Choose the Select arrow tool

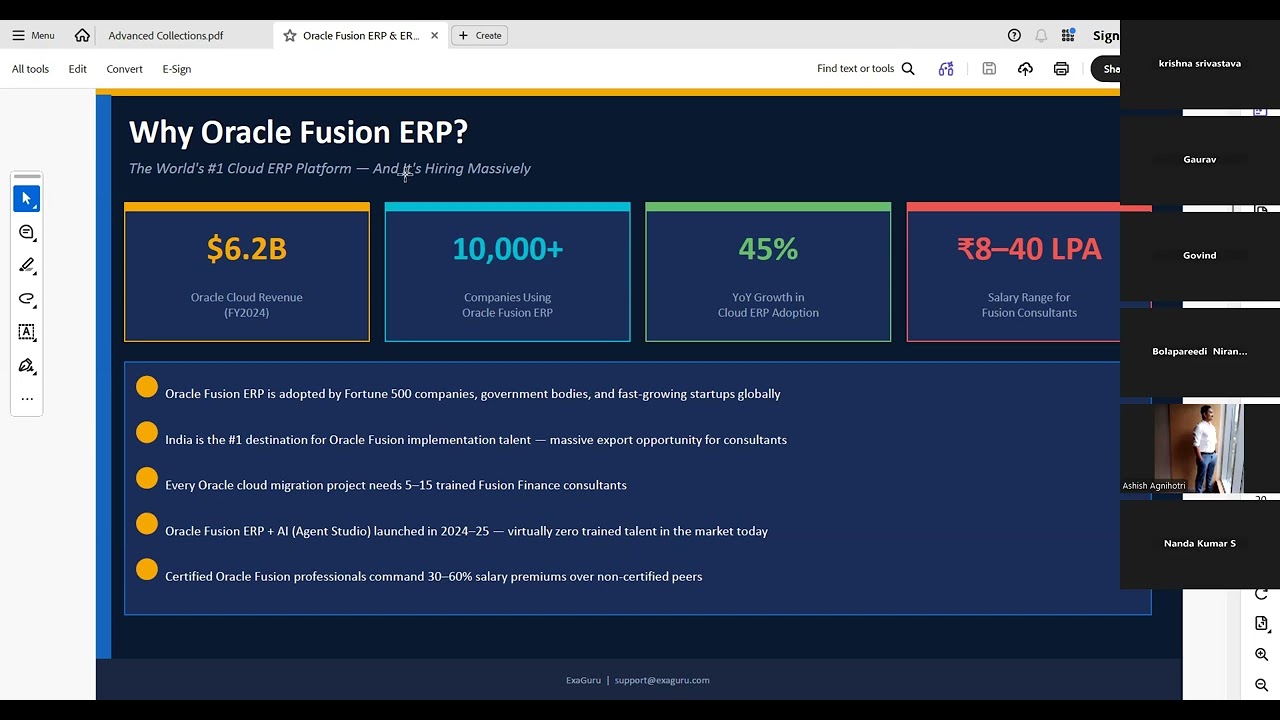[27, 199]
